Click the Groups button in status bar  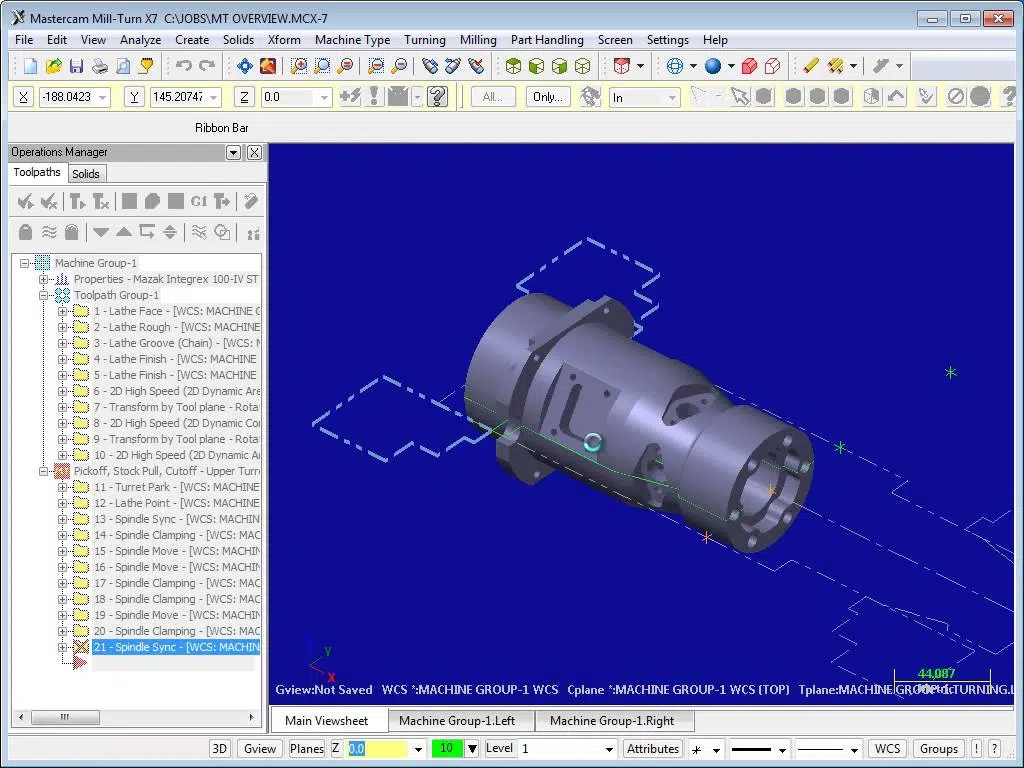coord(938,748)
